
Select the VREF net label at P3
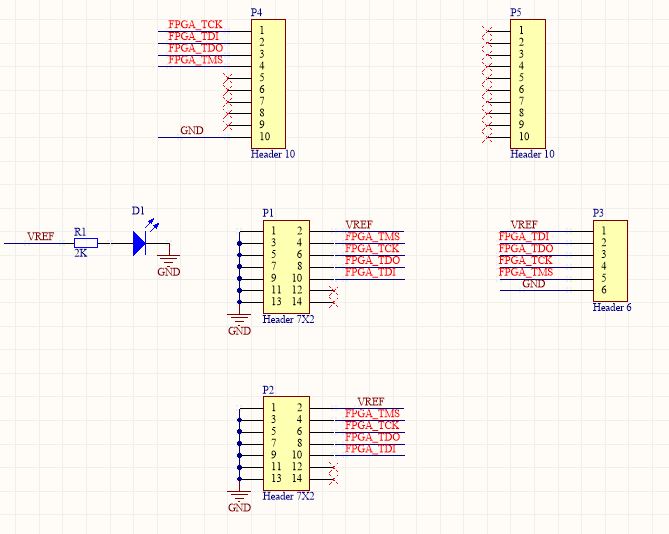pos(524,225)
